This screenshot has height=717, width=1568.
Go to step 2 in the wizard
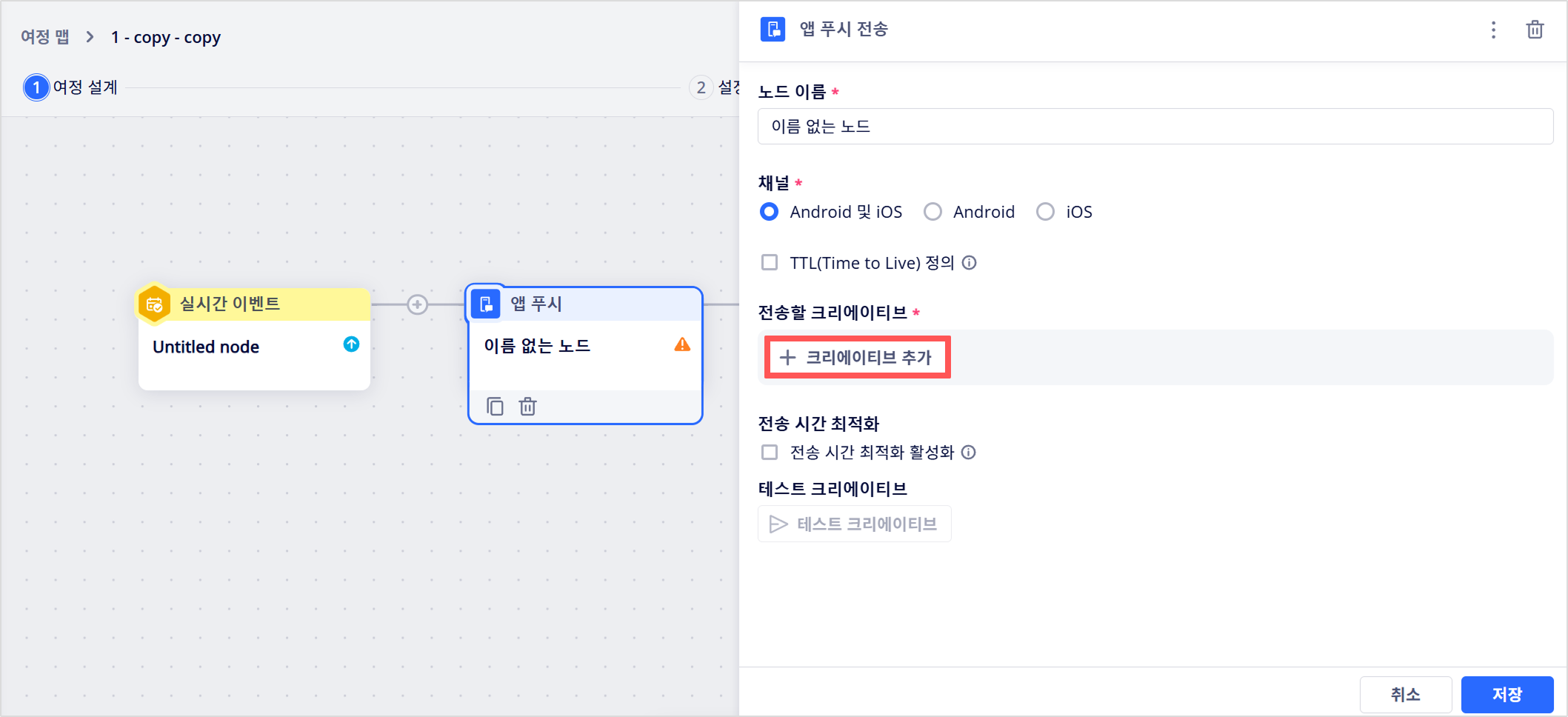701,87
